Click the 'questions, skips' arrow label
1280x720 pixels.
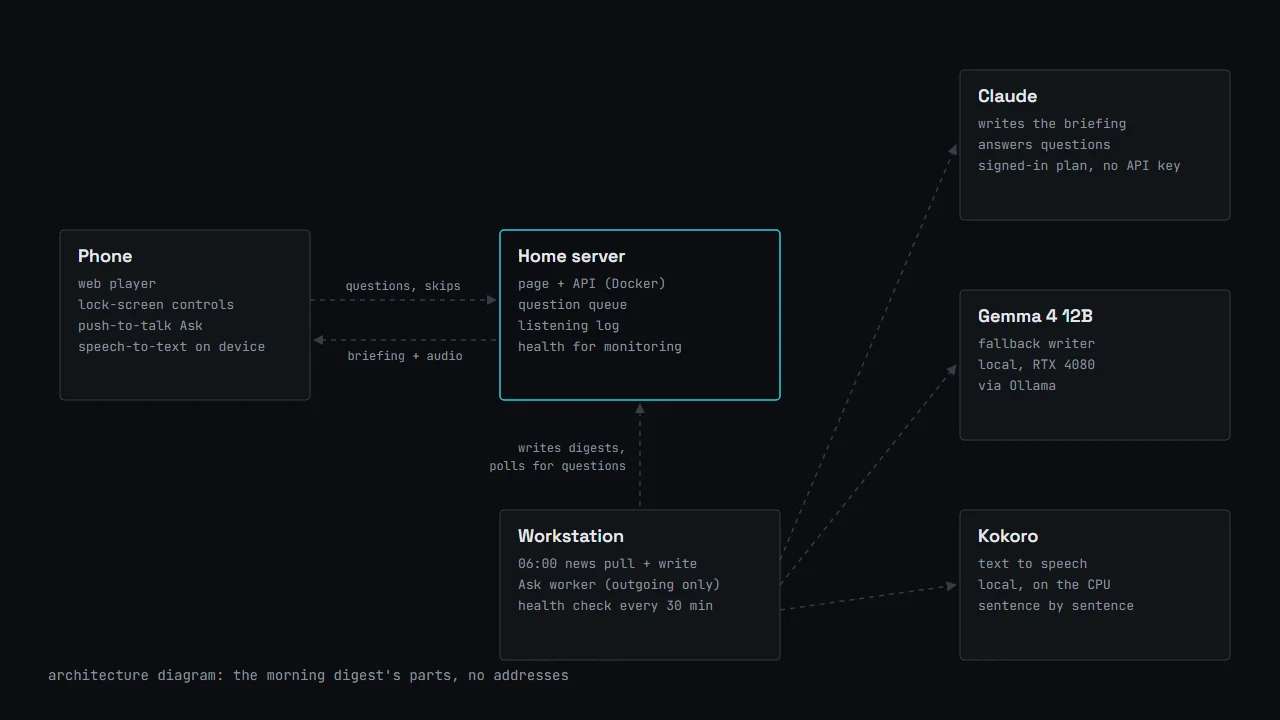pos(403,286)
